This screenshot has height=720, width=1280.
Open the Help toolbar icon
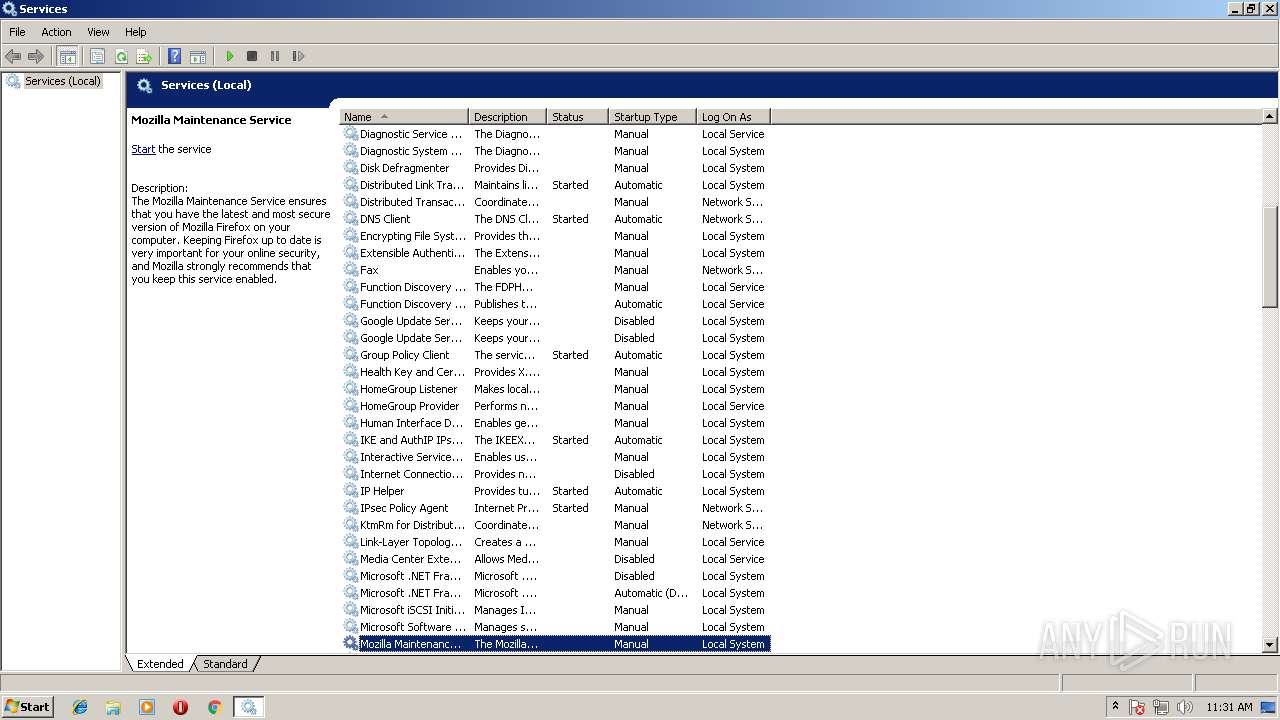pos(175,56)
